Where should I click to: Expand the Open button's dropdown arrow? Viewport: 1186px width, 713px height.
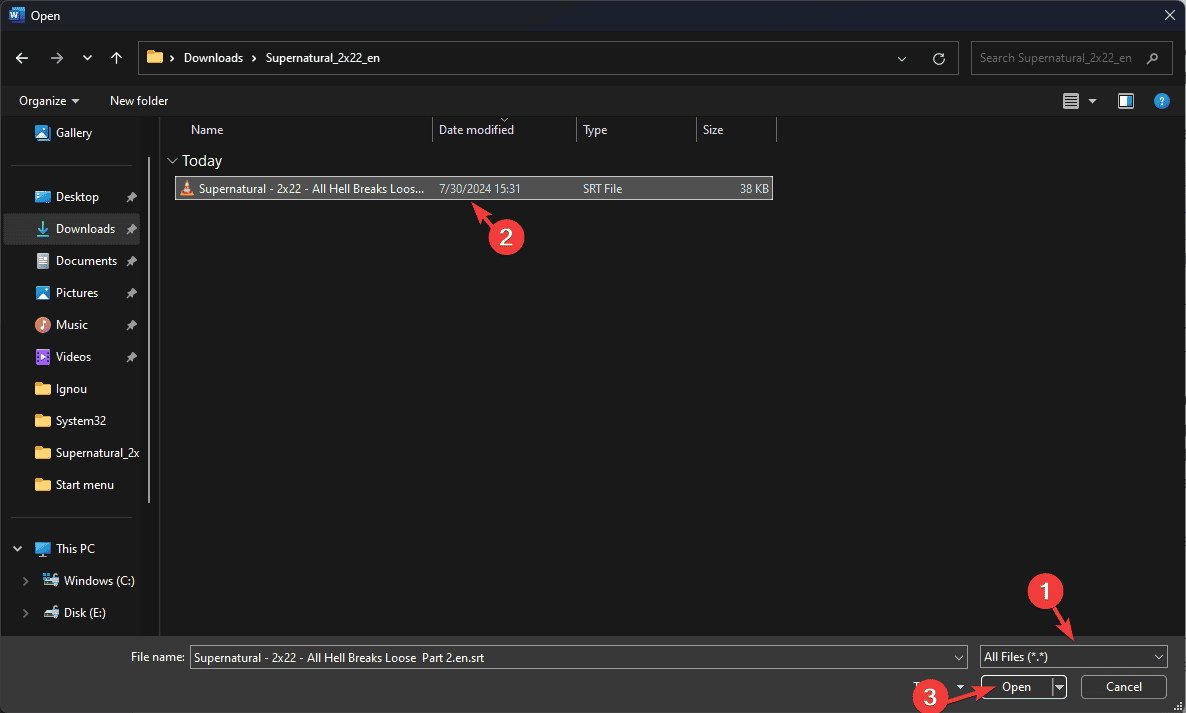click(x=1059, y=687)
